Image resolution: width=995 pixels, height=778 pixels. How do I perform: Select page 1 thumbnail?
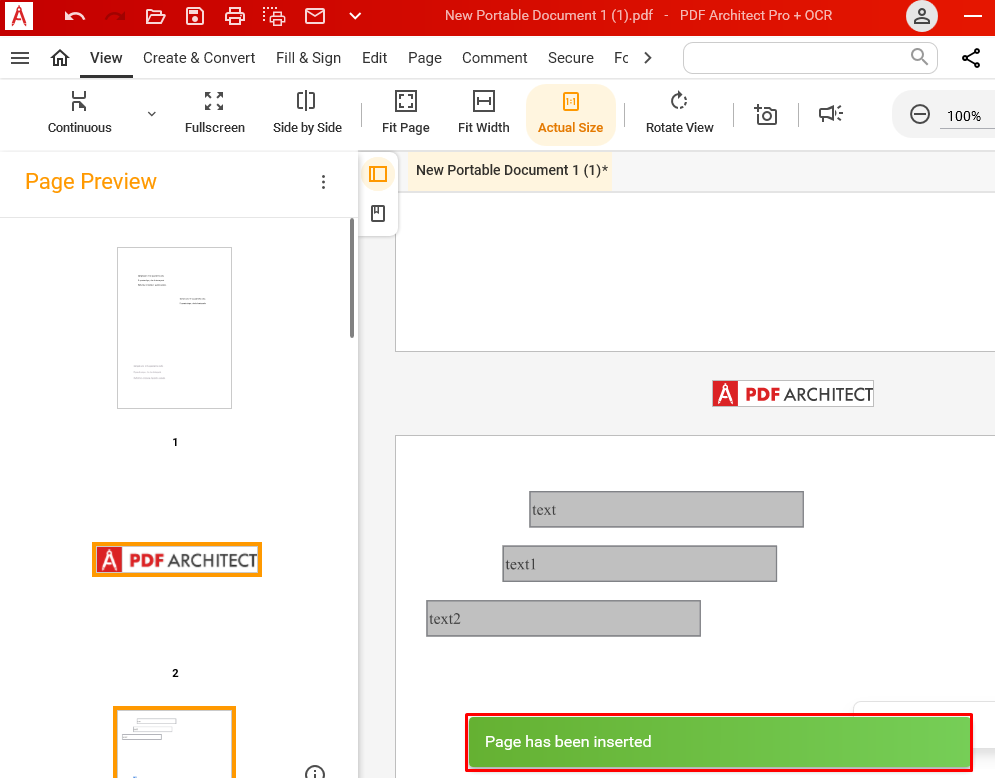point(175,328)
